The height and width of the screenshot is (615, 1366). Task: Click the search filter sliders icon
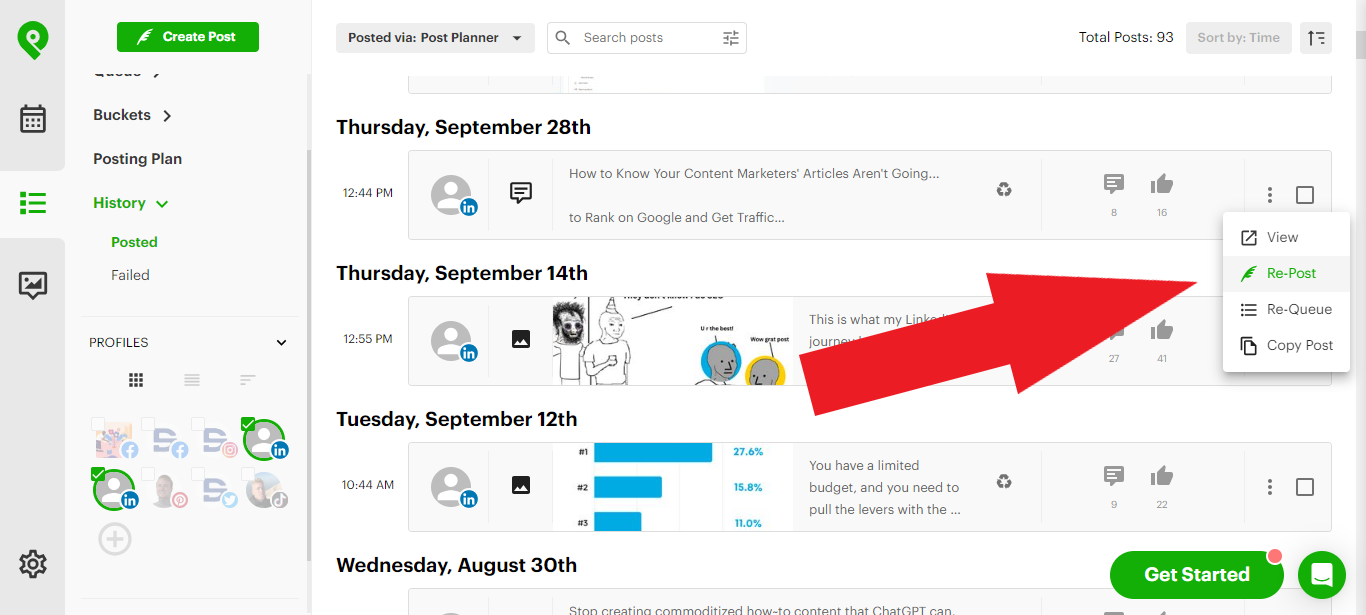pos(731,38)
